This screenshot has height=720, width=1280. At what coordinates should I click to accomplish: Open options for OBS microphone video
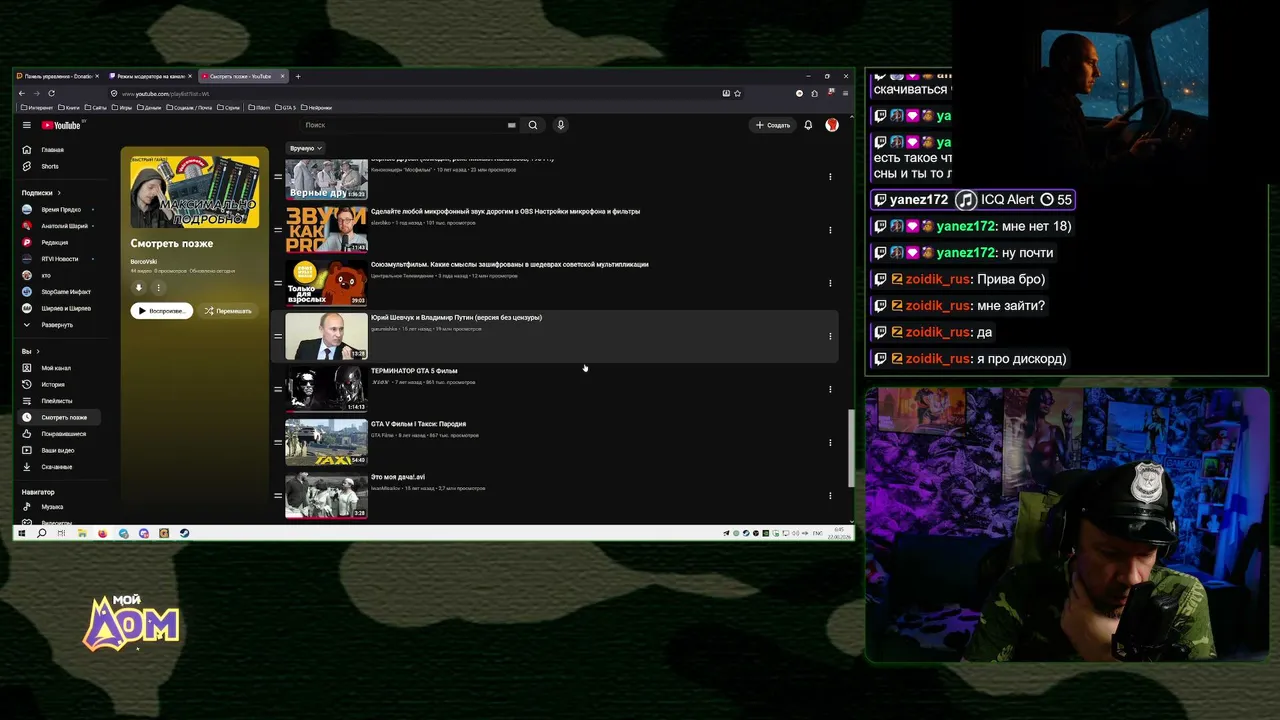(830, 230)
